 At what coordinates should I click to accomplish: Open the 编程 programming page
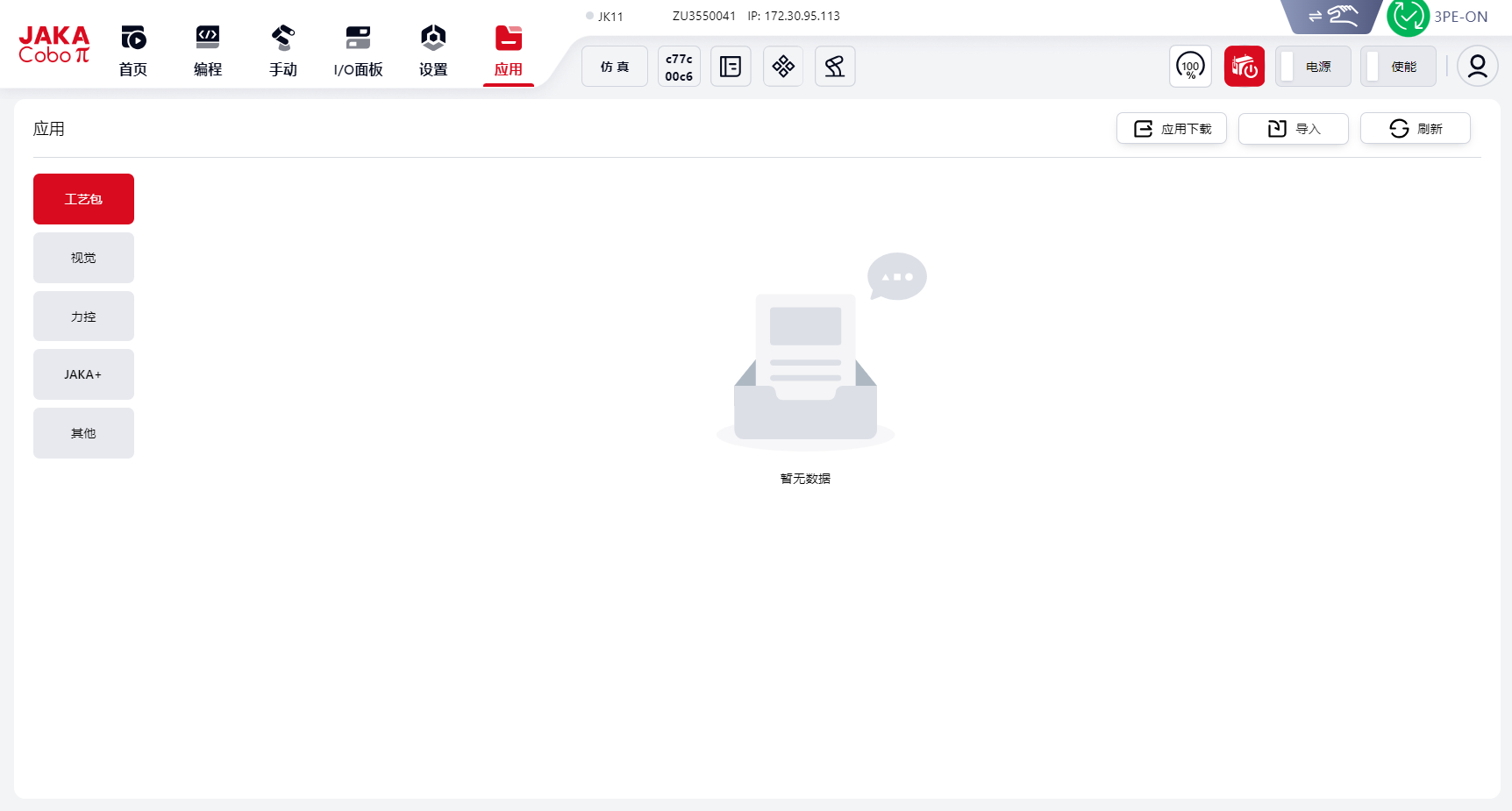pos(208,51)
